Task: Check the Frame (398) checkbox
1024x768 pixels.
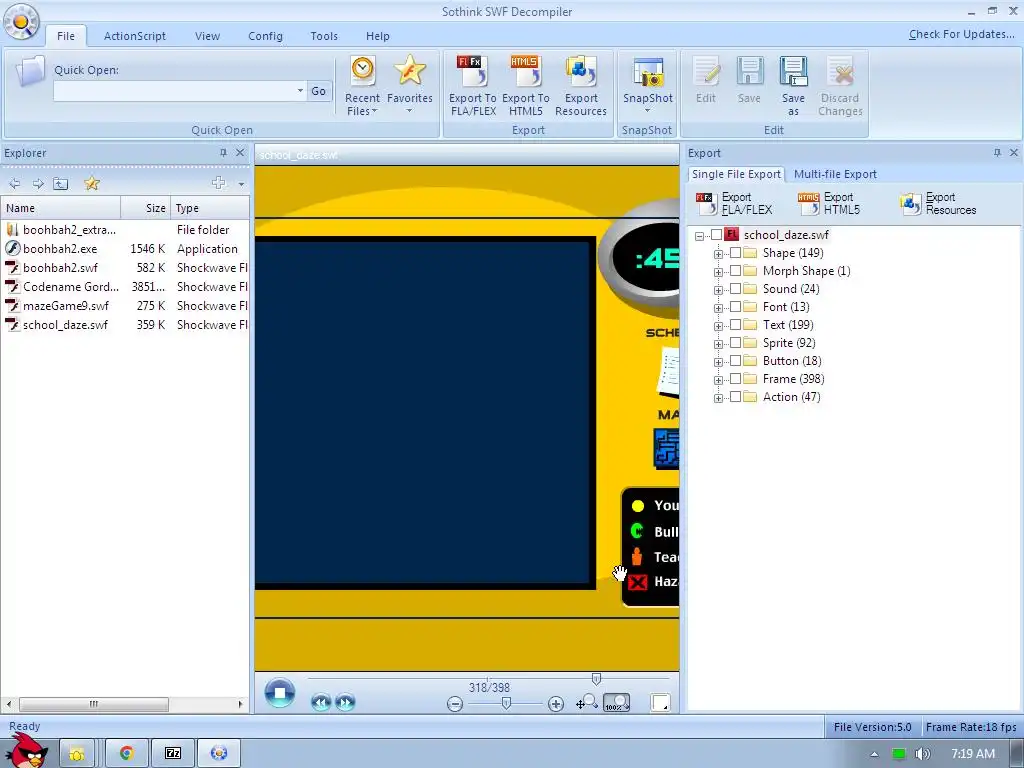Action: point(735,378)
